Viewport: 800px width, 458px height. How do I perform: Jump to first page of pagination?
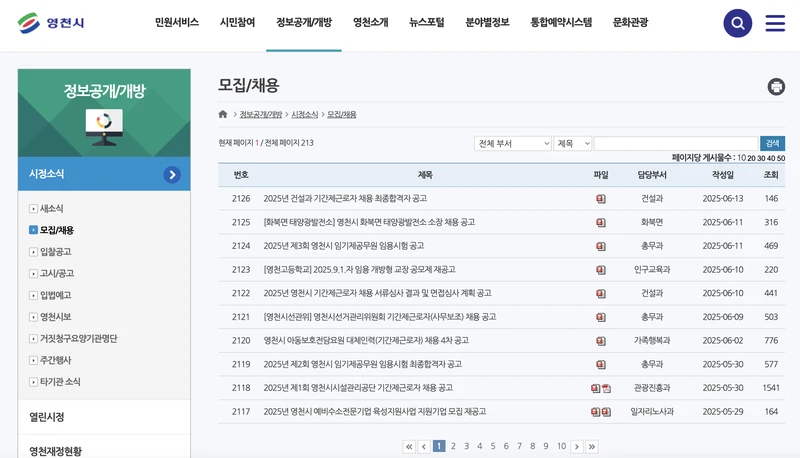pos(409,447)
